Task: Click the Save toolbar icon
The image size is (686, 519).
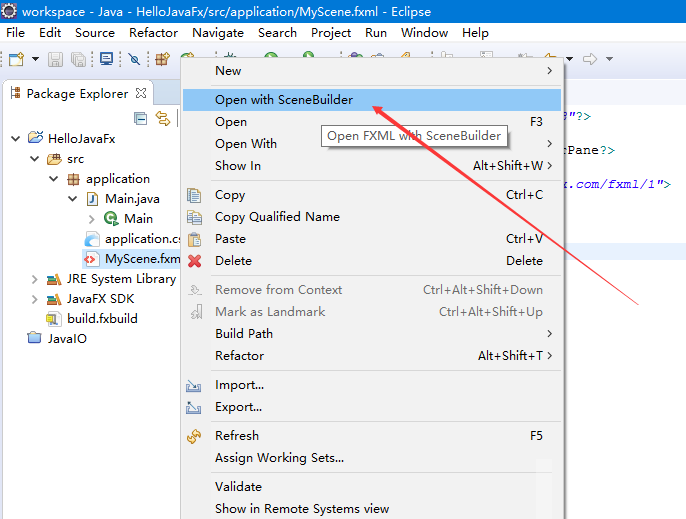Action: [x=55, y=59]
